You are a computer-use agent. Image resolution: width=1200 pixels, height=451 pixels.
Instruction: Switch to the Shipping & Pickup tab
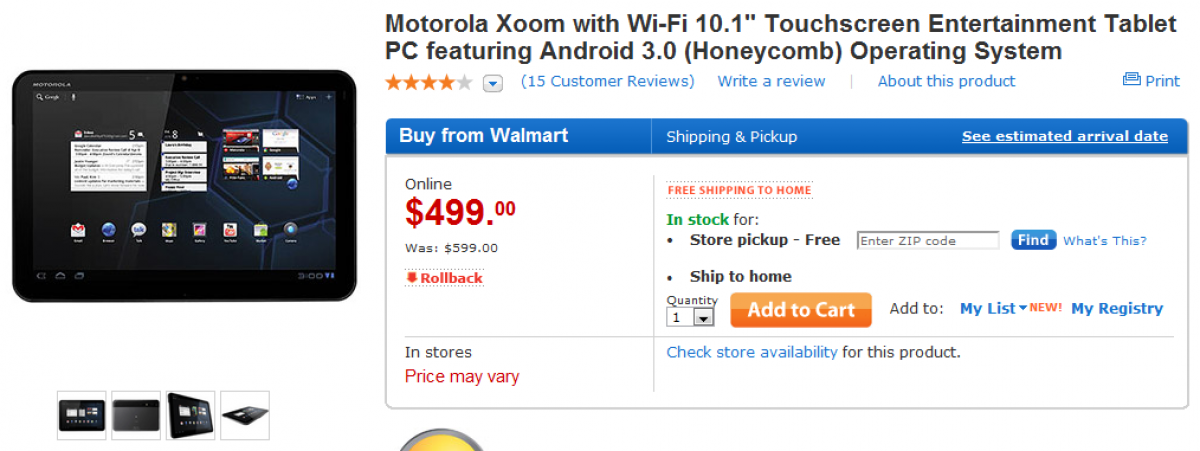pos(732,137)
